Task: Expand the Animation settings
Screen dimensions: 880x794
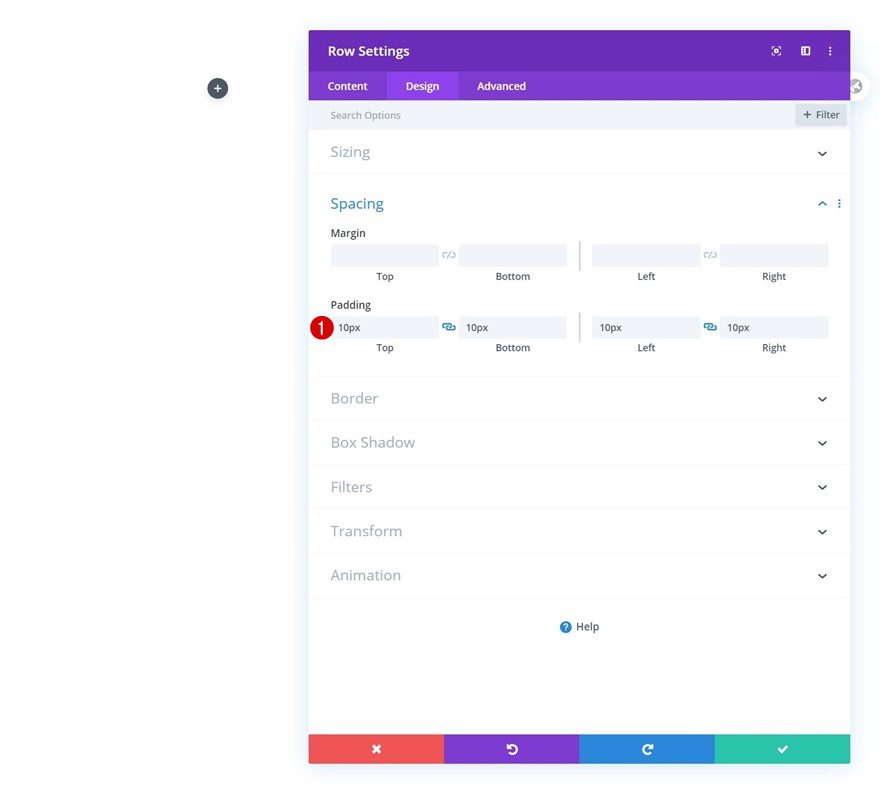Action: tap(579, 574)
